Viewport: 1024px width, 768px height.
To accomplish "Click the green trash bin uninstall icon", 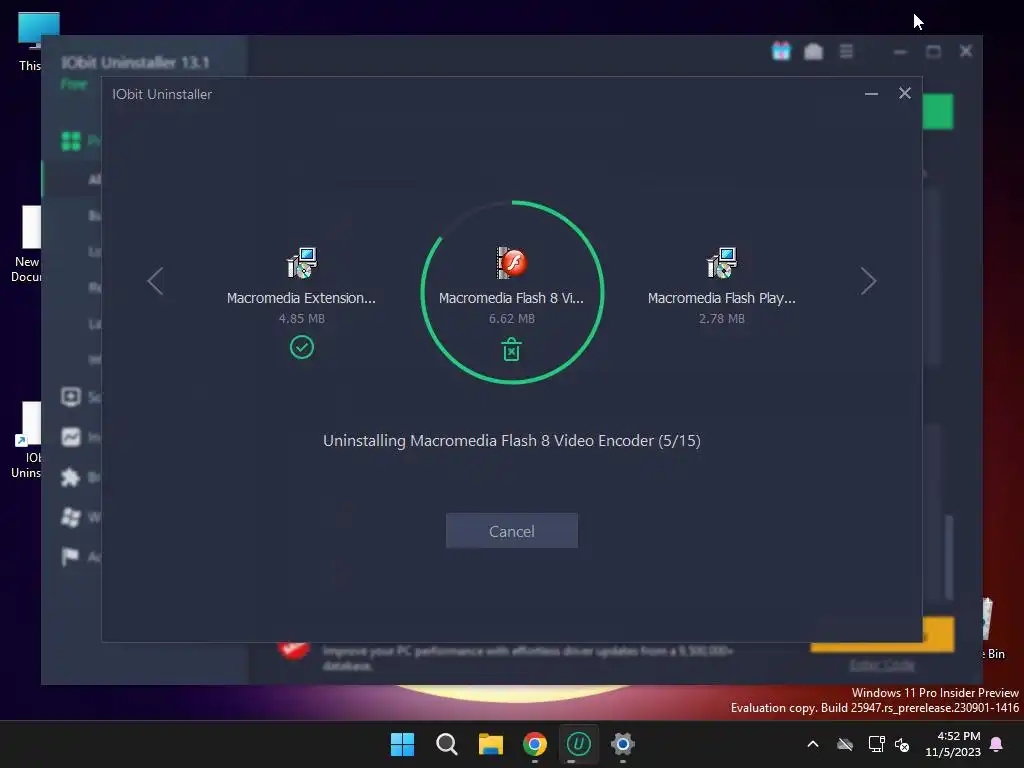I will [511, 349].
